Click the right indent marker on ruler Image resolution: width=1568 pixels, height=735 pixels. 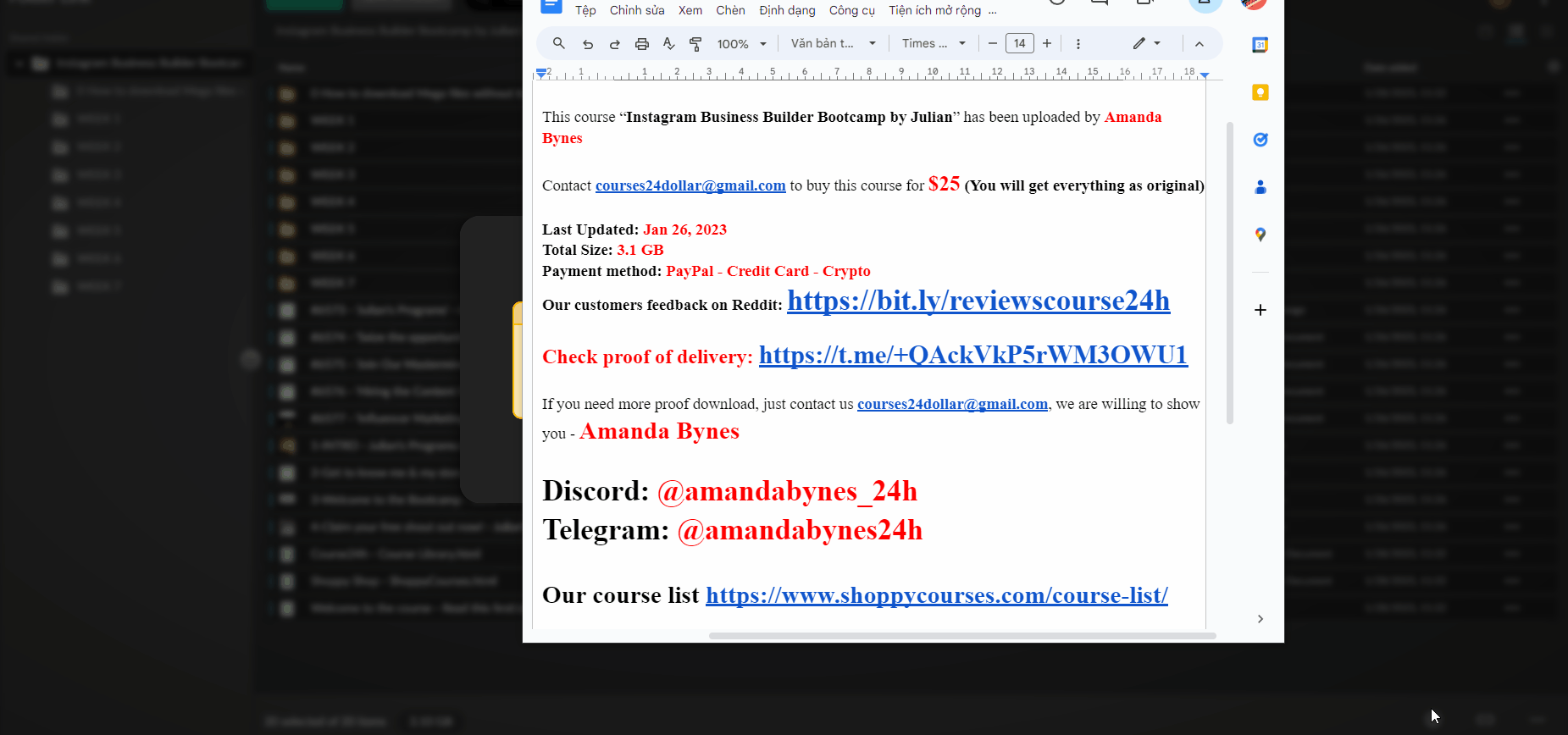(1205, 75)
